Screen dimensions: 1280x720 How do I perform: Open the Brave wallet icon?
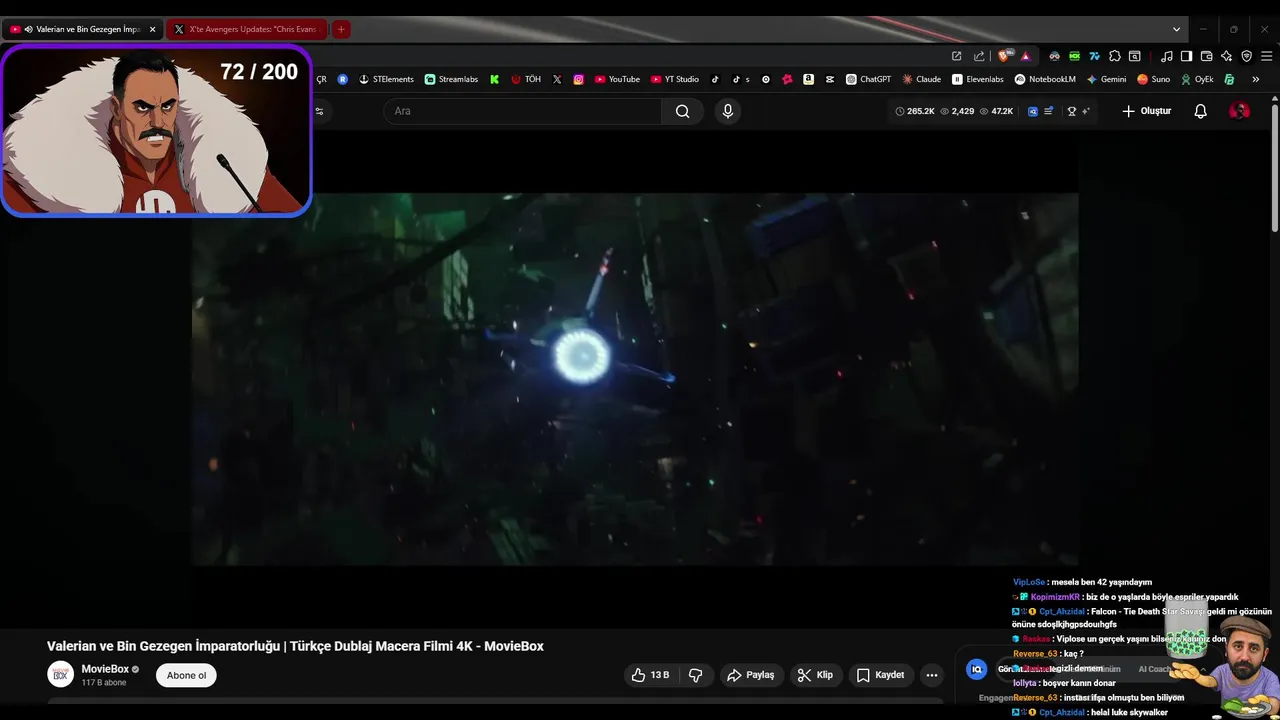pos(1206,56)
